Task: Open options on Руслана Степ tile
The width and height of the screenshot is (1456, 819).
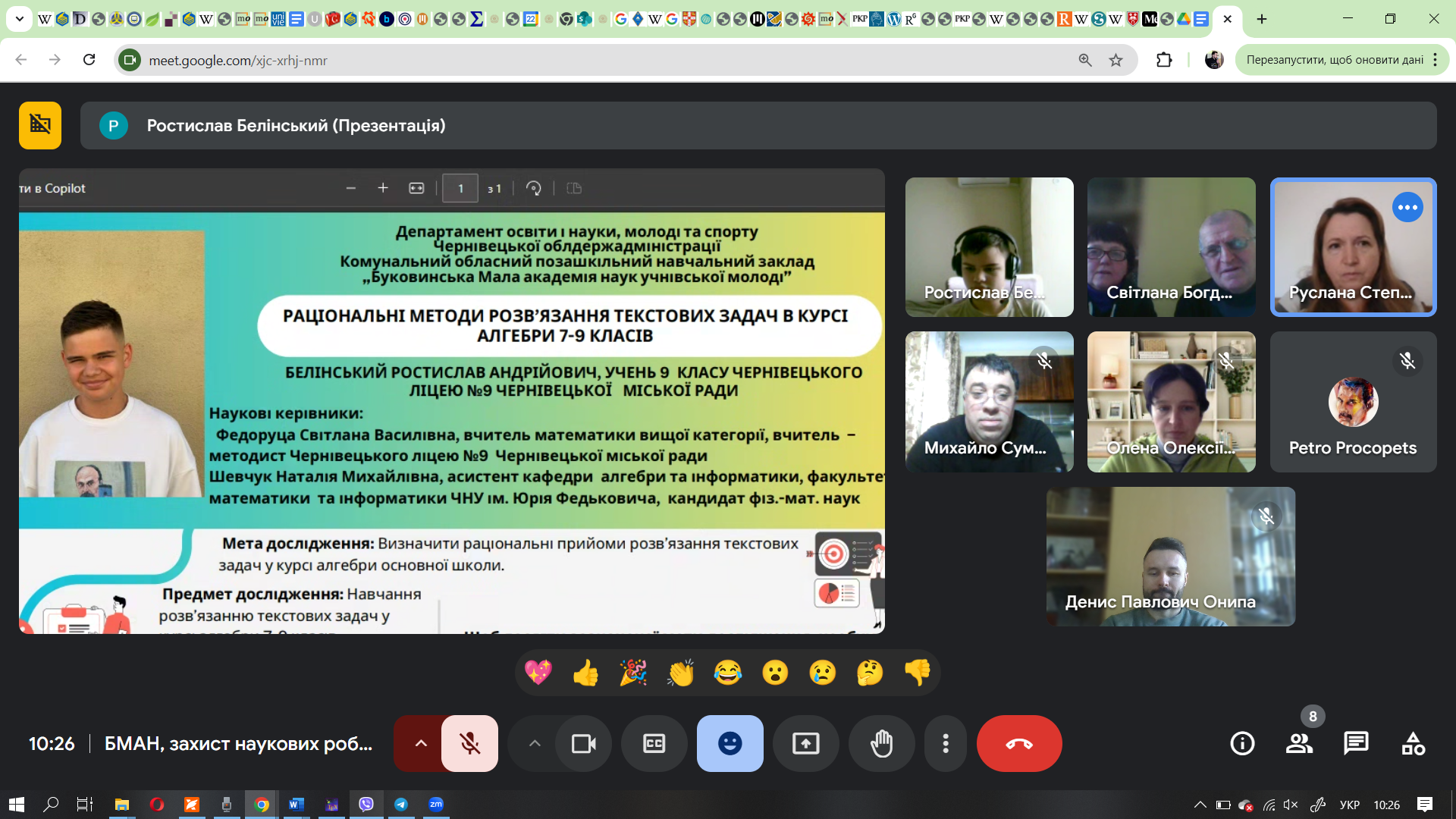Action: pos(1407,208)
